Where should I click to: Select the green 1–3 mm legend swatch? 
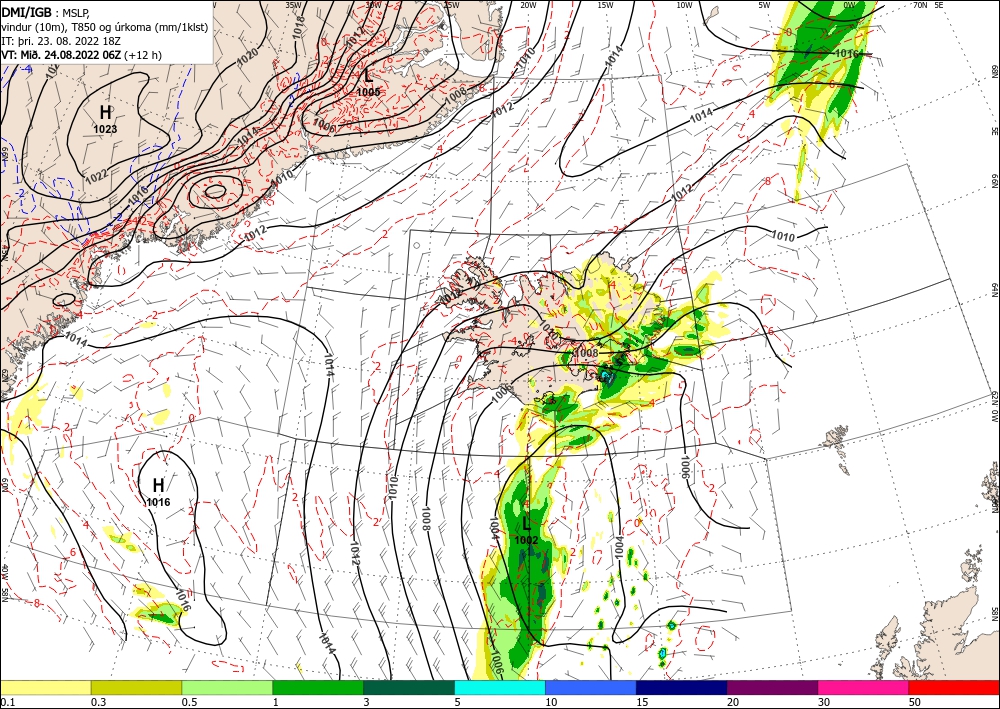[x=318, y=687]
